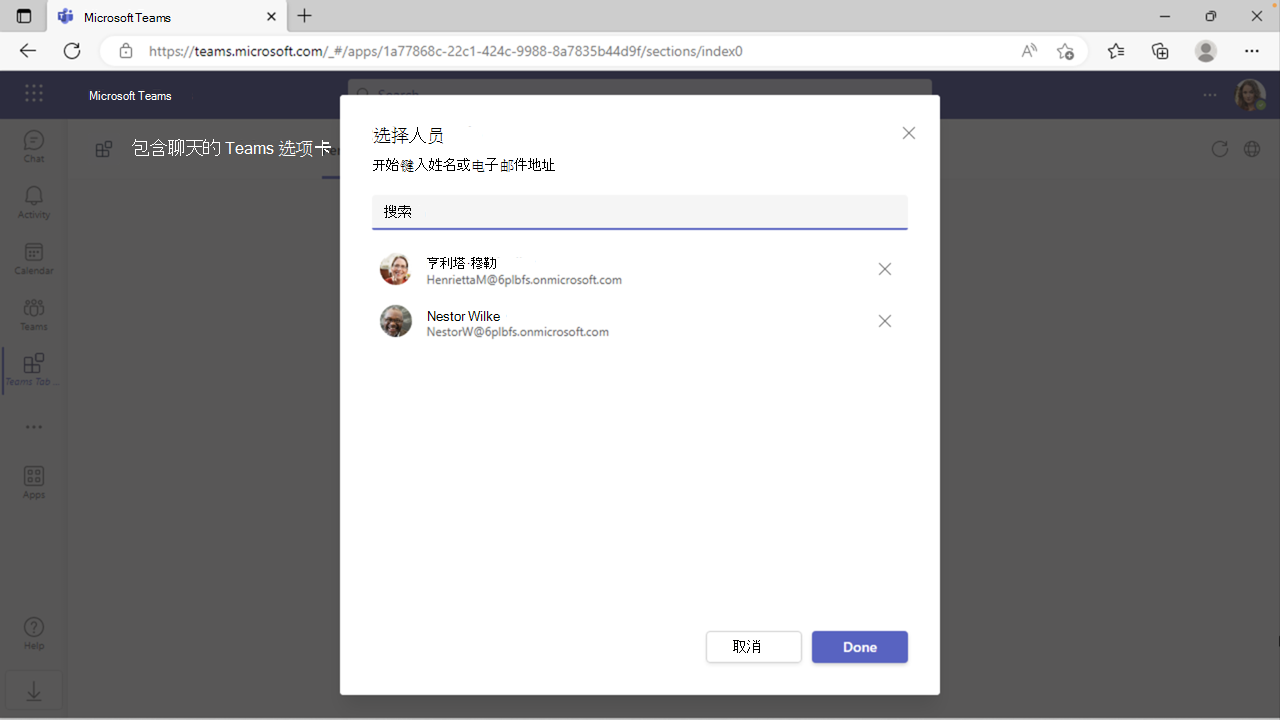
Task: Open a new browser tab
Action: [x=305, y=16]
